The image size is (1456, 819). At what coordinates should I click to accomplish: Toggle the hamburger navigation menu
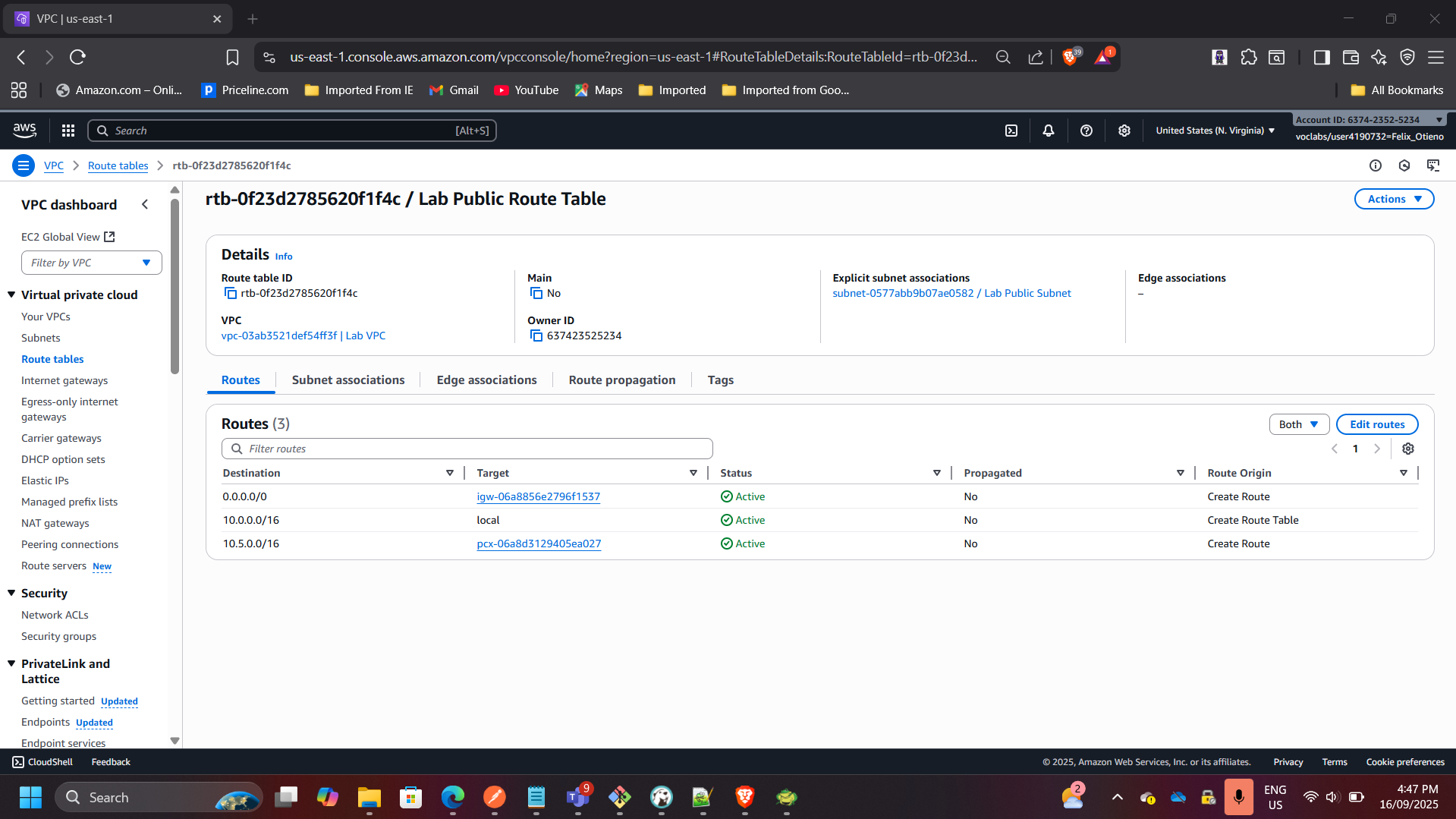[24, 165]
